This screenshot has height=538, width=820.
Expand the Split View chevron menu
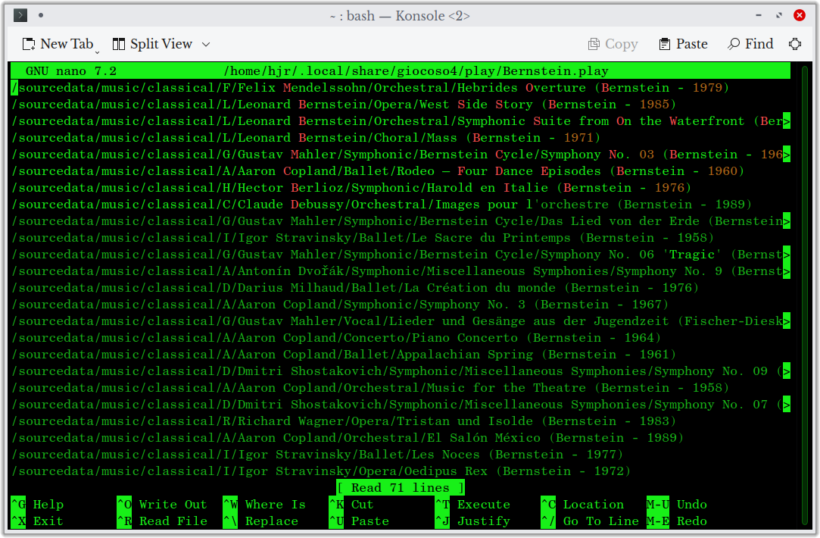206,44
